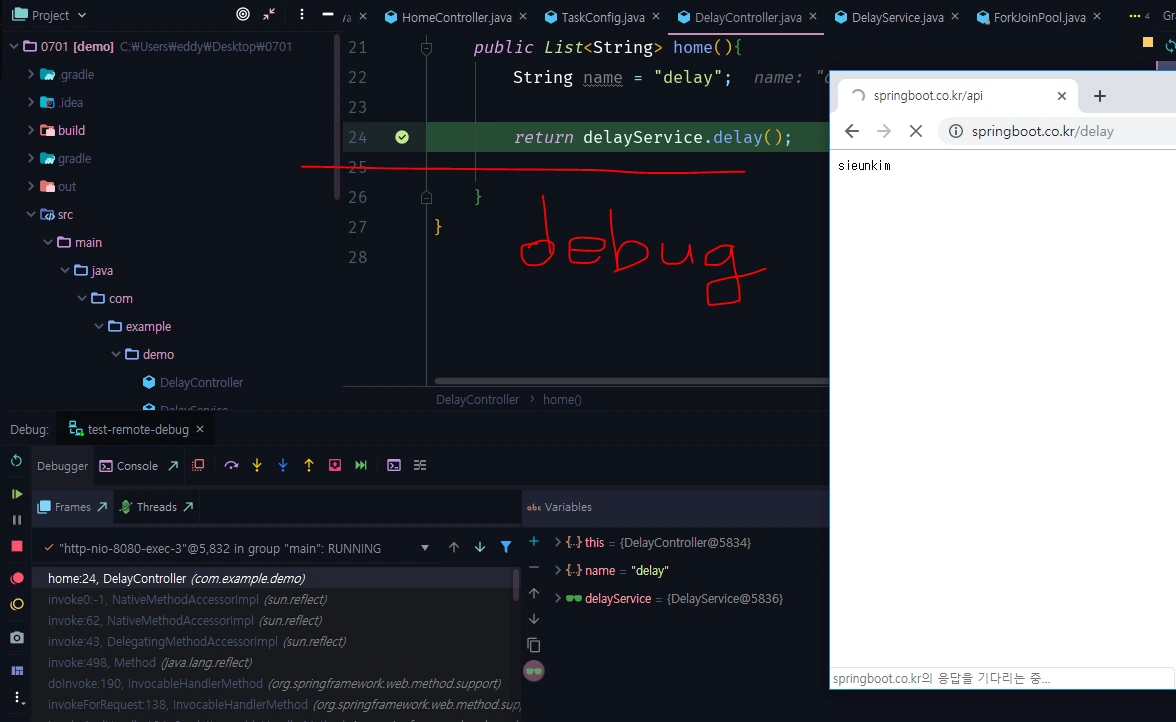Collapse the java folder
The height and width of the screenshot is (722, 1176).
pyautogui.click(x=65, y=270)
